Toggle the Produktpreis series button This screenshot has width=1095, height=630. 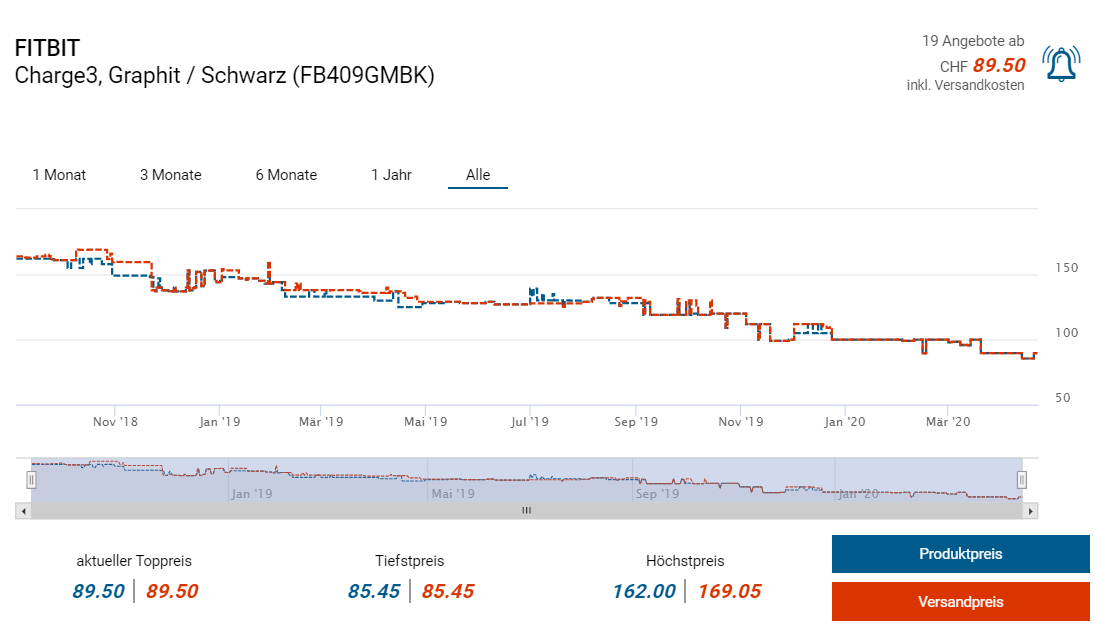tap(960, 554)
